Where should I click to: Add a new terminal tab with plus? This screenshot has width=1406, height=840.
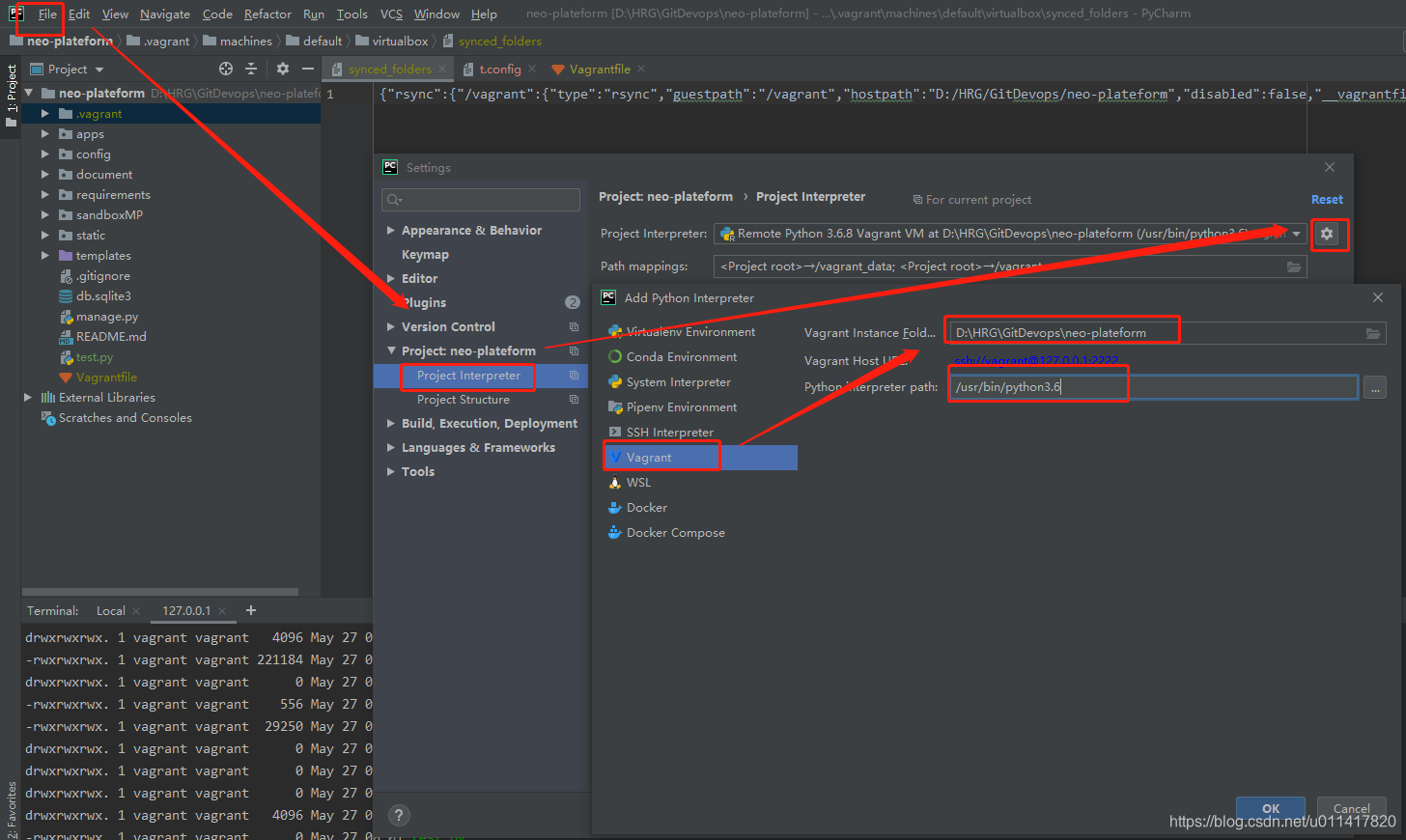pyautogui.click(x=251, y=610)
